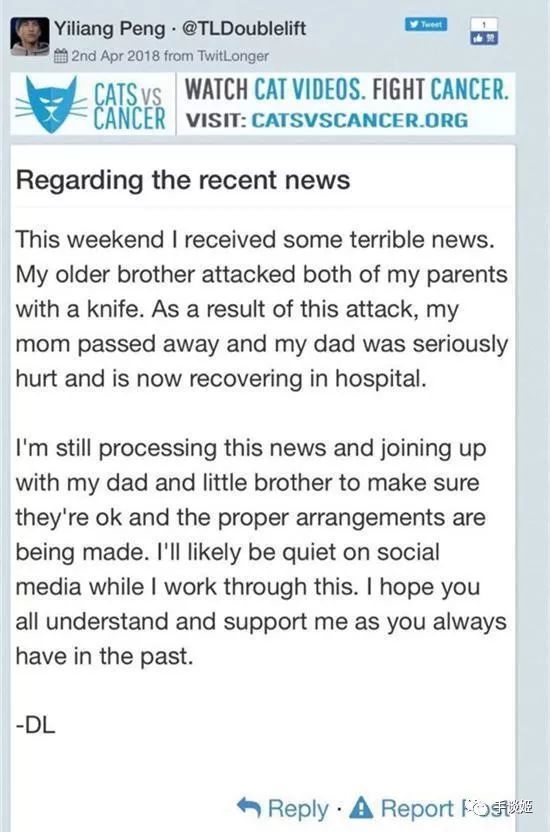Click the Regarding the recent news title
The height and width of the screenshot is (832, 550).
[x=183, y=180]
